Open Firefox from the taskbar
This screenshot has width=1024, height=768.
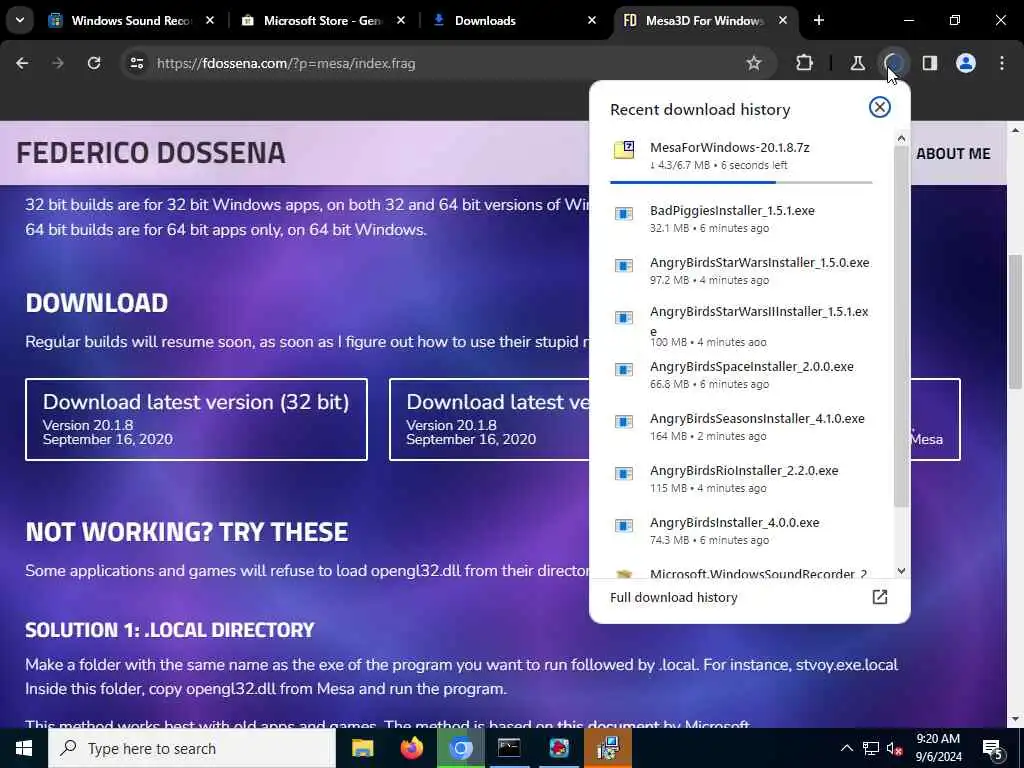411,748
